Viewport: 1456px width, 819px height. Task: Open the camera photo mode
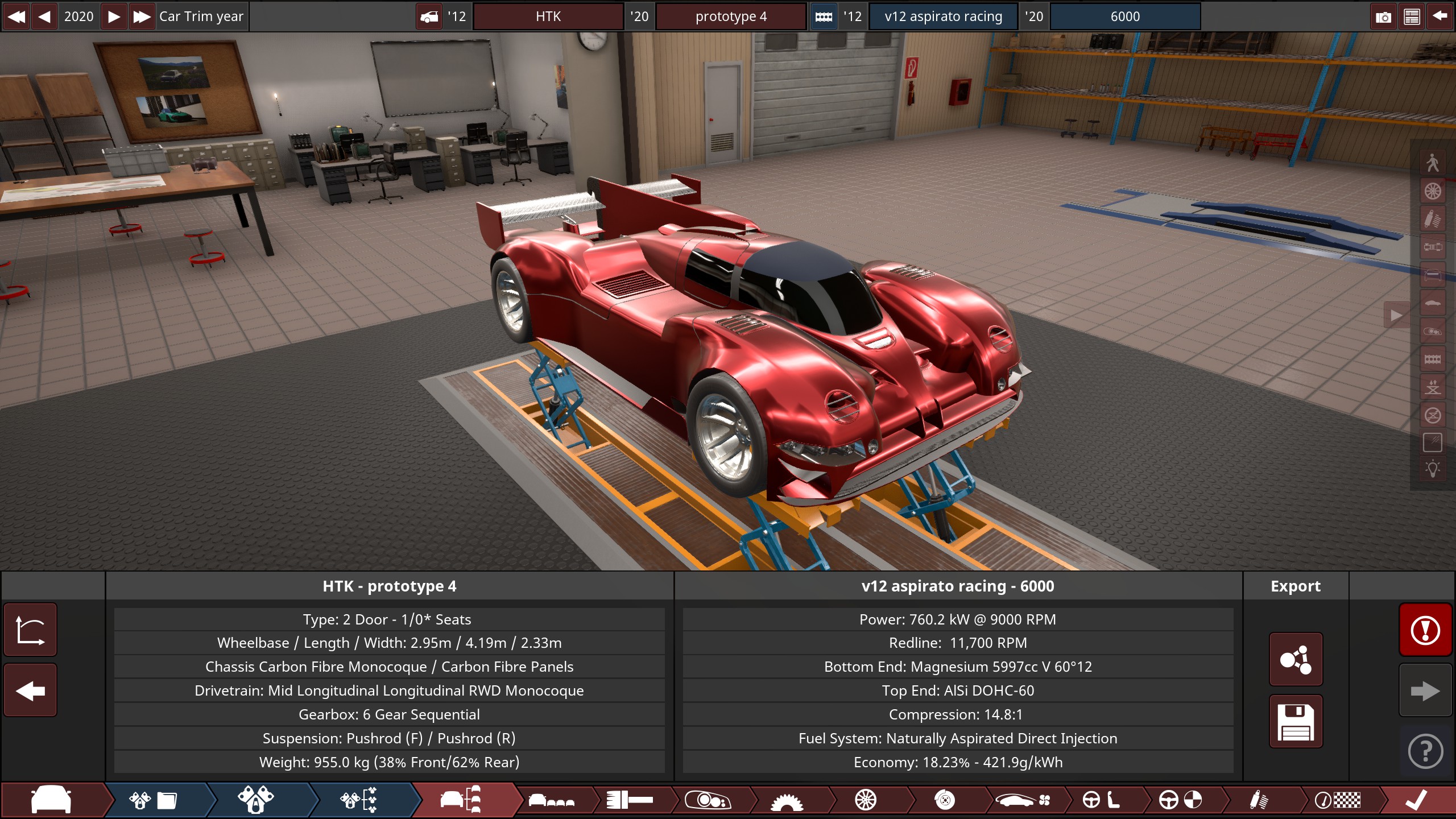[x=1383, y=16]
